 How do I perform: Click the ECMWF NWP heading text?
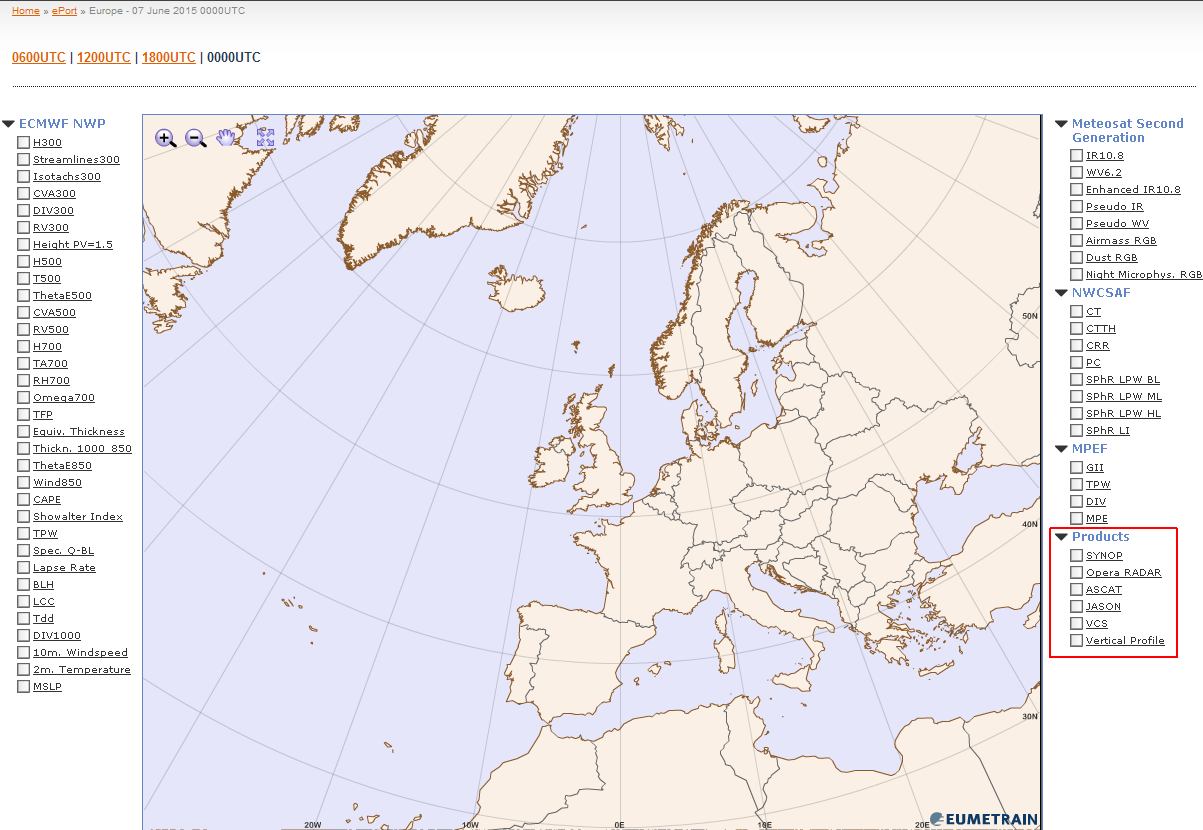pyautogui.click(x=62, y=124)
